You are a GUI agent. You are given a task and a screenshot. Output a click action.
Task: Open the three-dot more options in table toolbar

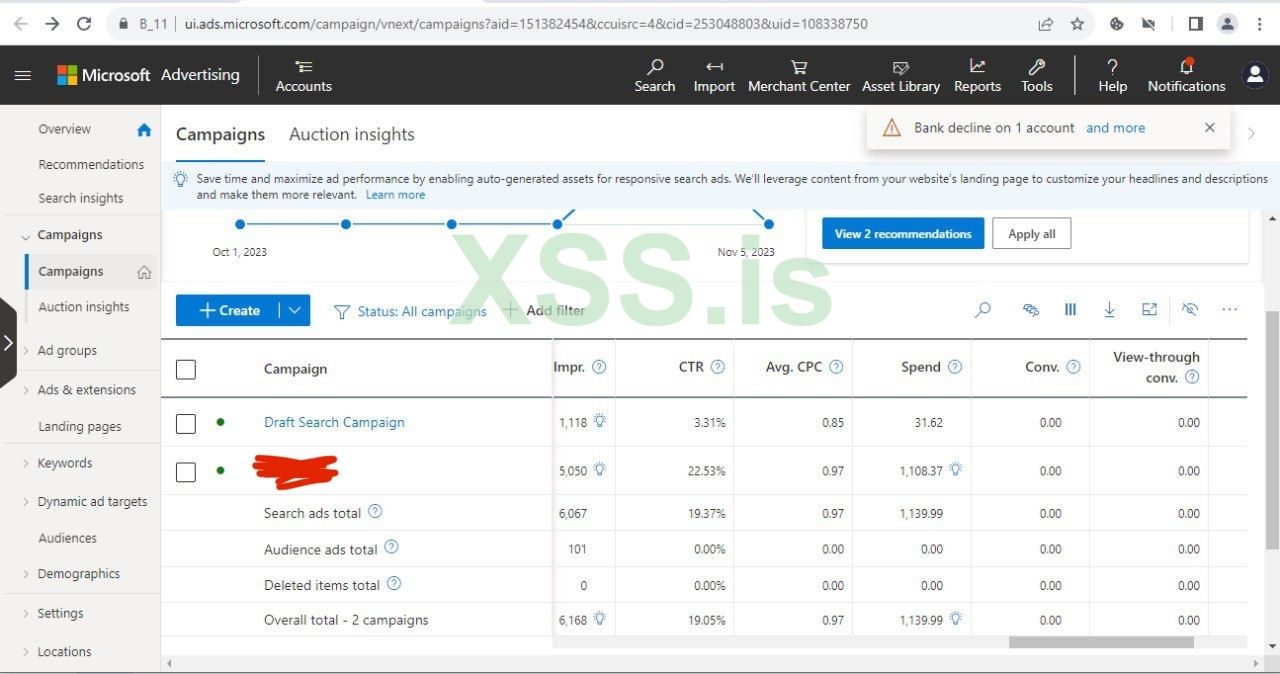(1230, 310)
